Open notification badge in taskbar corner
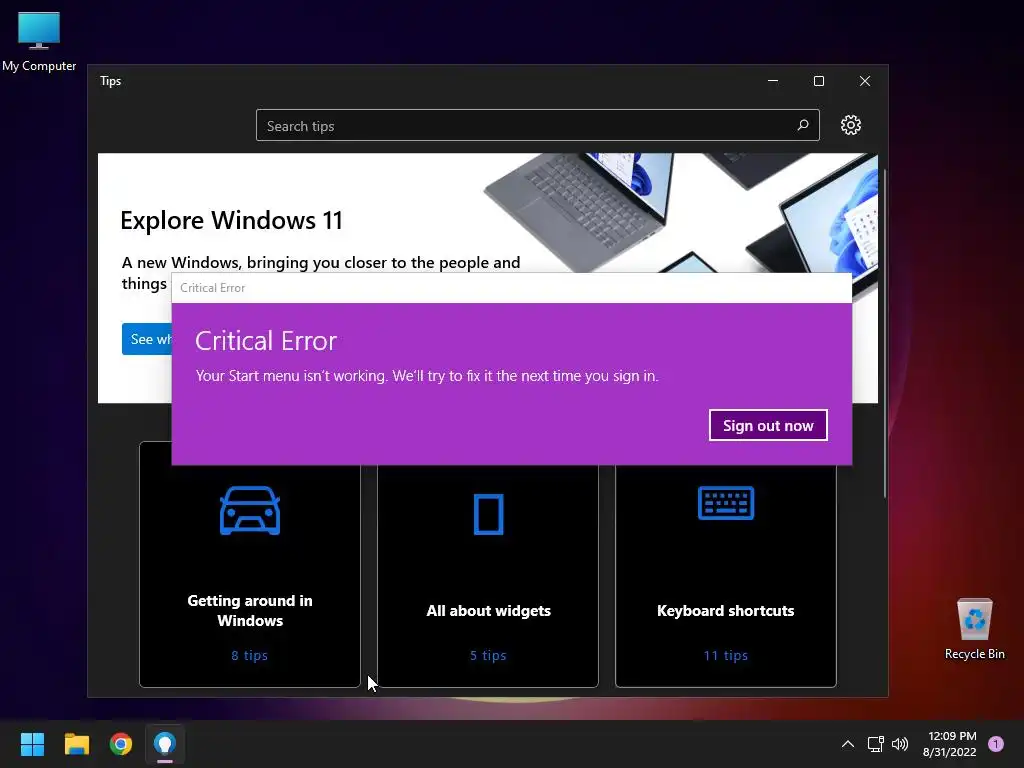The image size is (1024, 768). 996,744
